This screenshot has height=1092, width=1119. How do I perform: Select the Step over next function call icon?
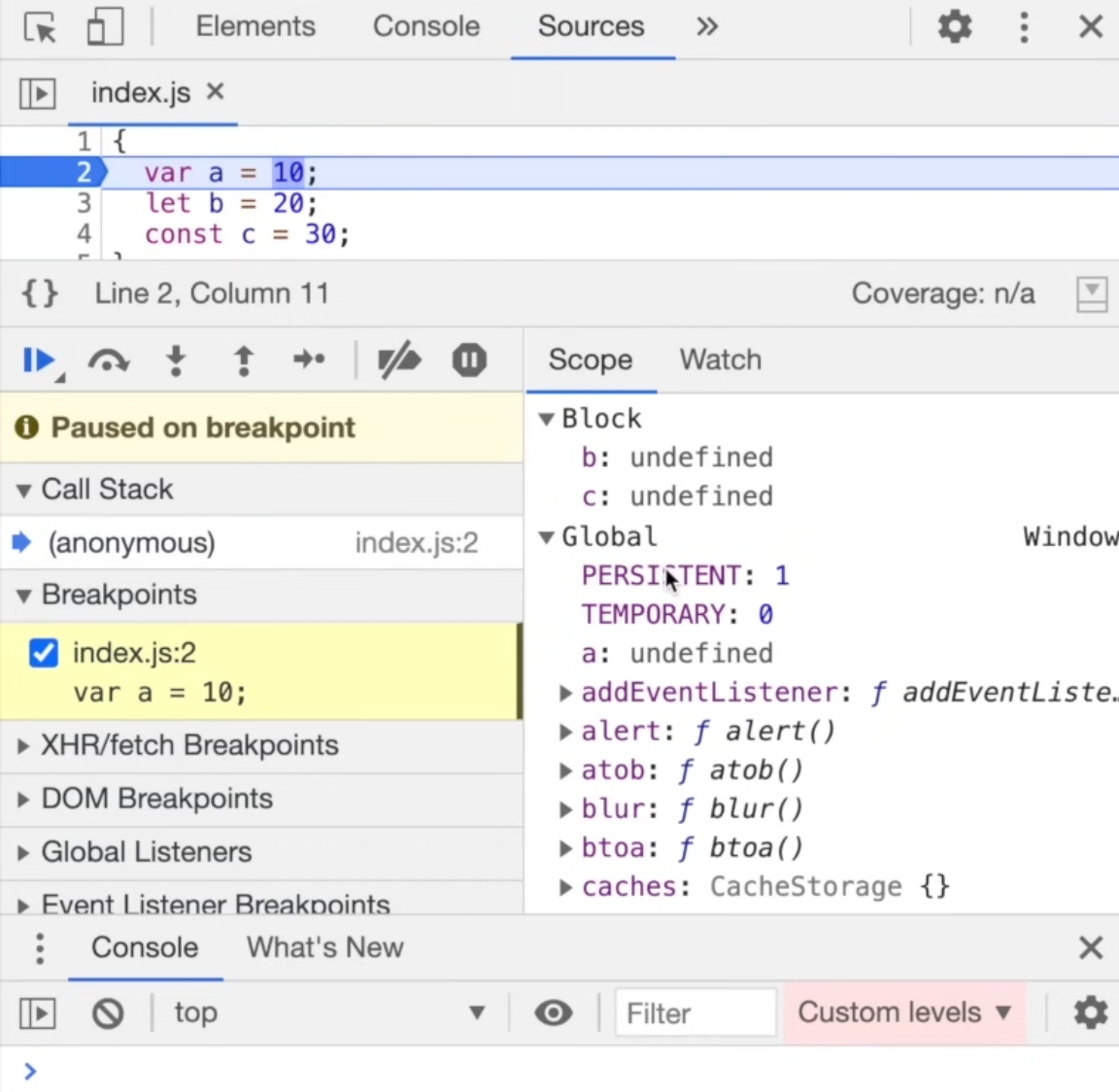108,360
